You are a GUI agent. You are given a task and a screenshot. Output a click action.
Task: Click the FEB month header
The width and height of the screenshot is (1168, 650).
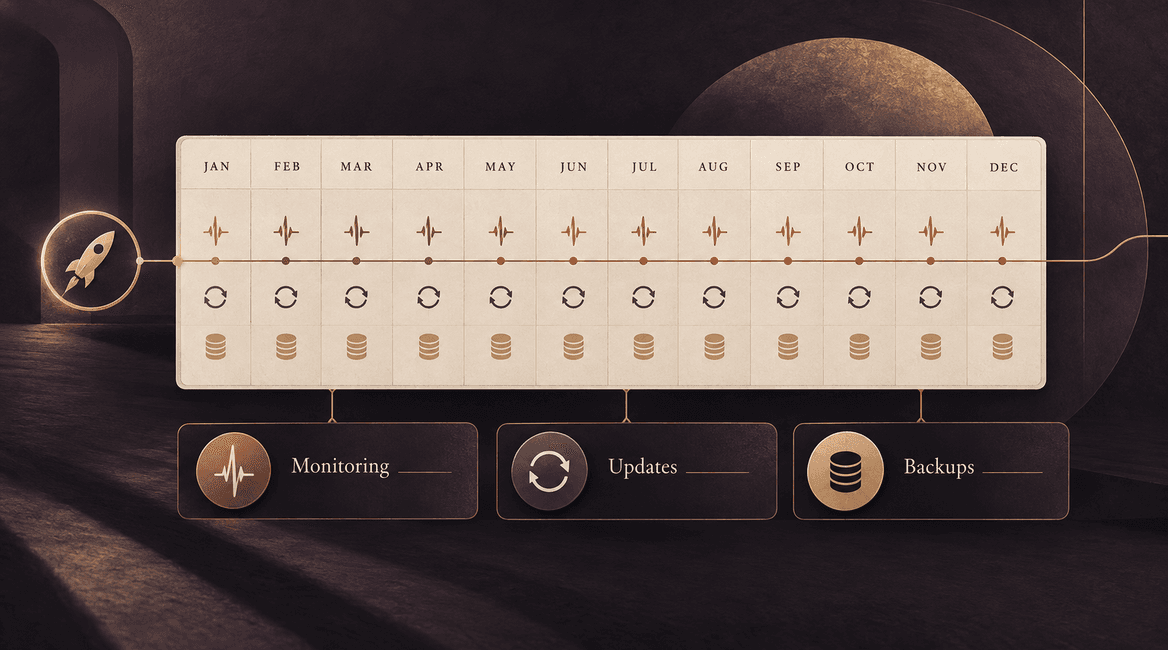coord(287,167)
